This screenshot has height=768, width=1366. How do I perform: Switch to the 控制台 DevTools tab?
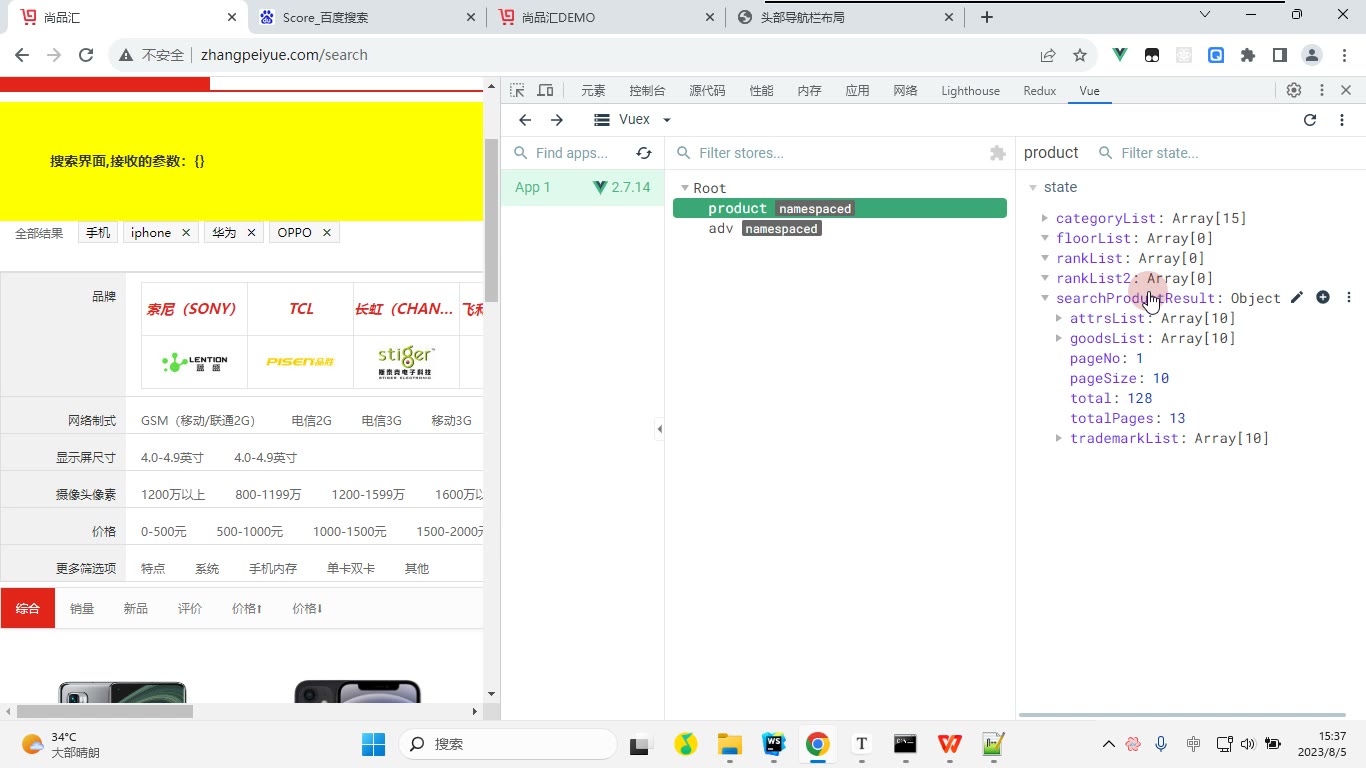pyautogui.click(x=647, y=90)
